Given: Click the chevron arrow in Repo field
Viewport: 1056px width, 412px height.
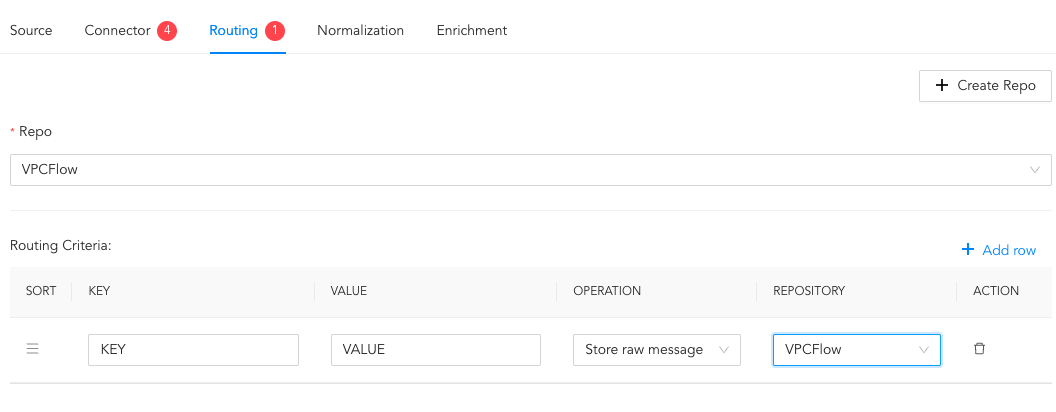Looking at the screenshot, I should click(1035, 170).
